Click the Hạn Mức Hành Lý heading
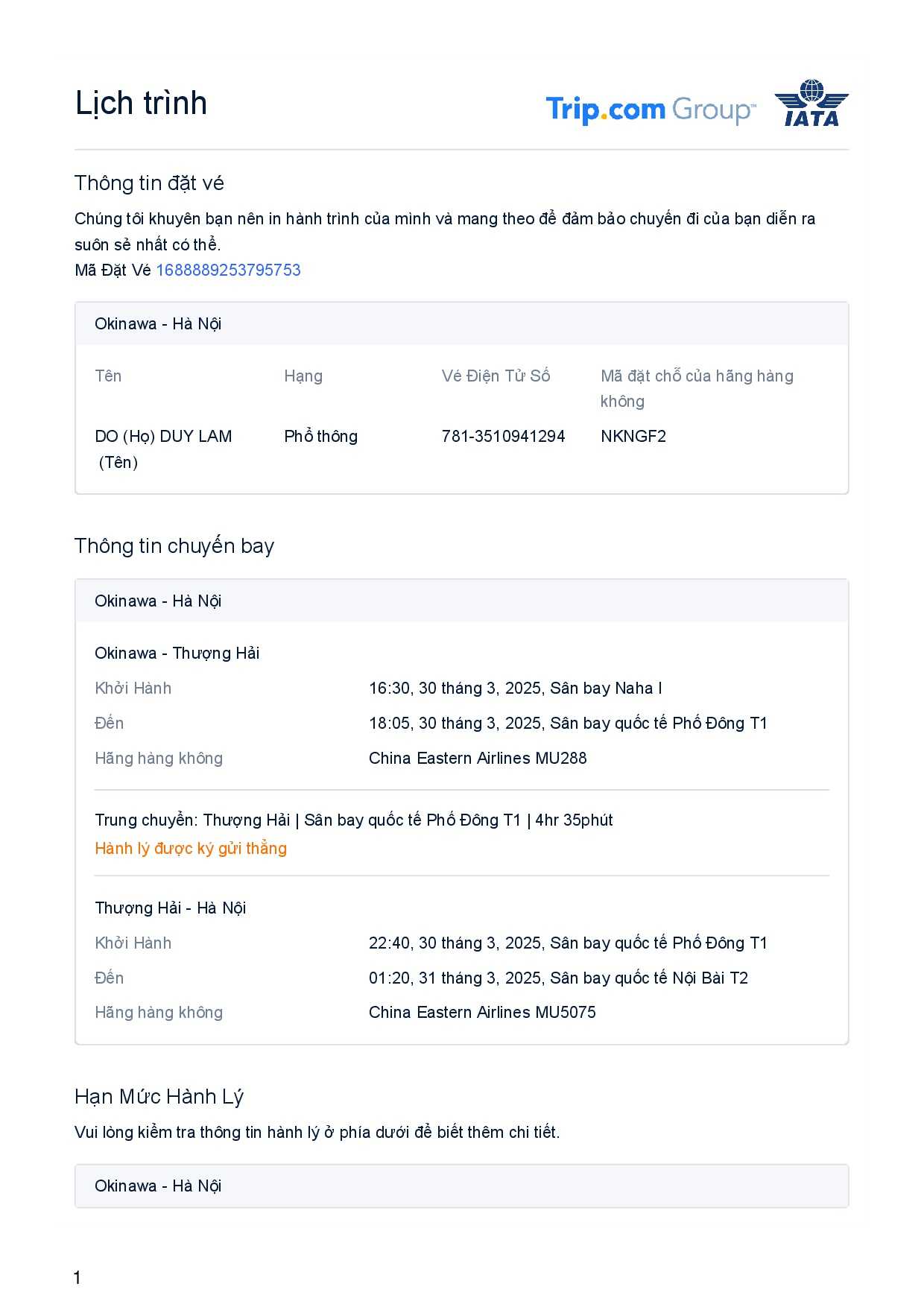Viewport: 924px width, 1307px height. pos(159,1096)
